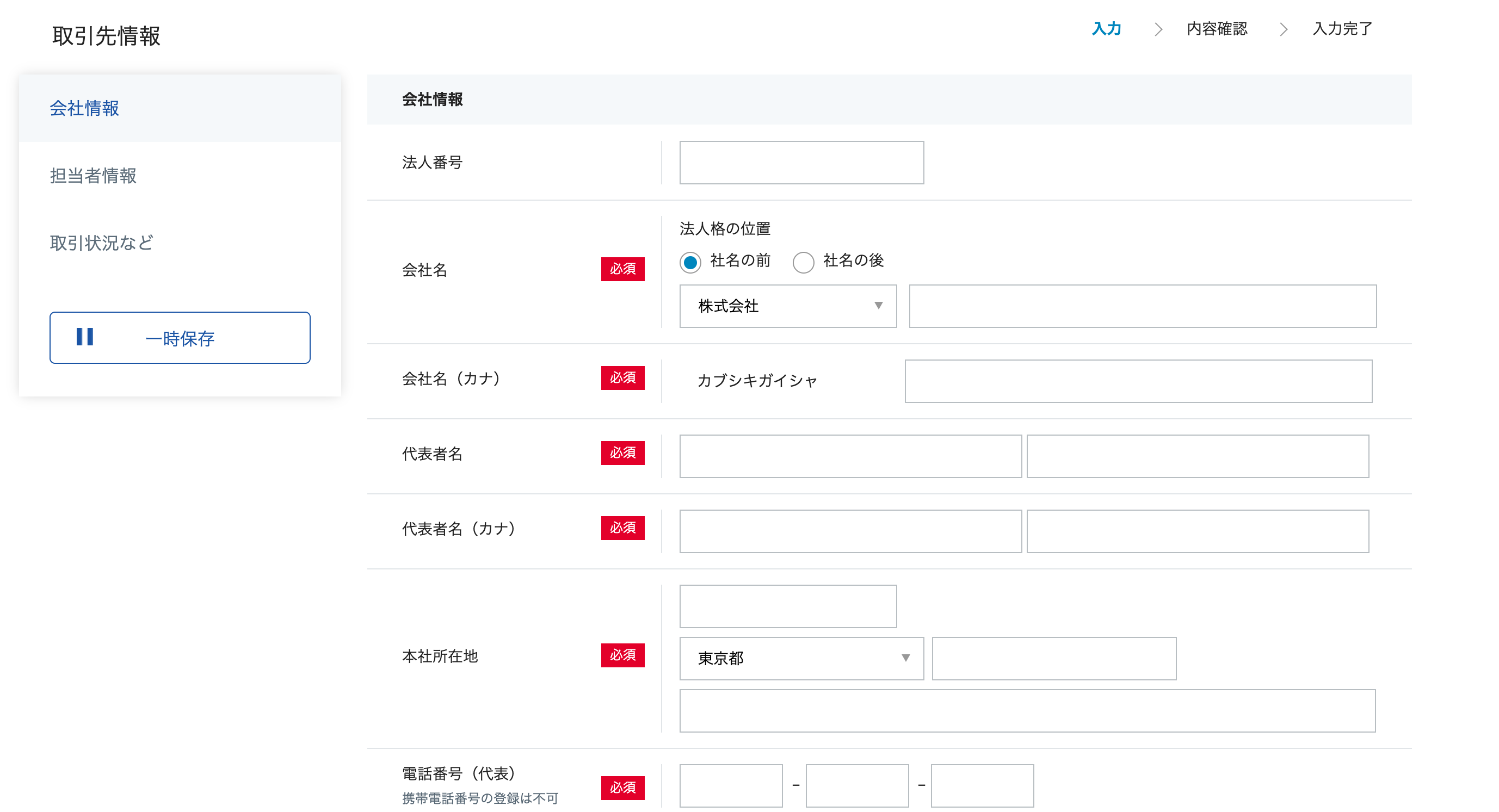Open the 株式会社 corporate type dropdown
1499x812 pixels.
(788, 306)
